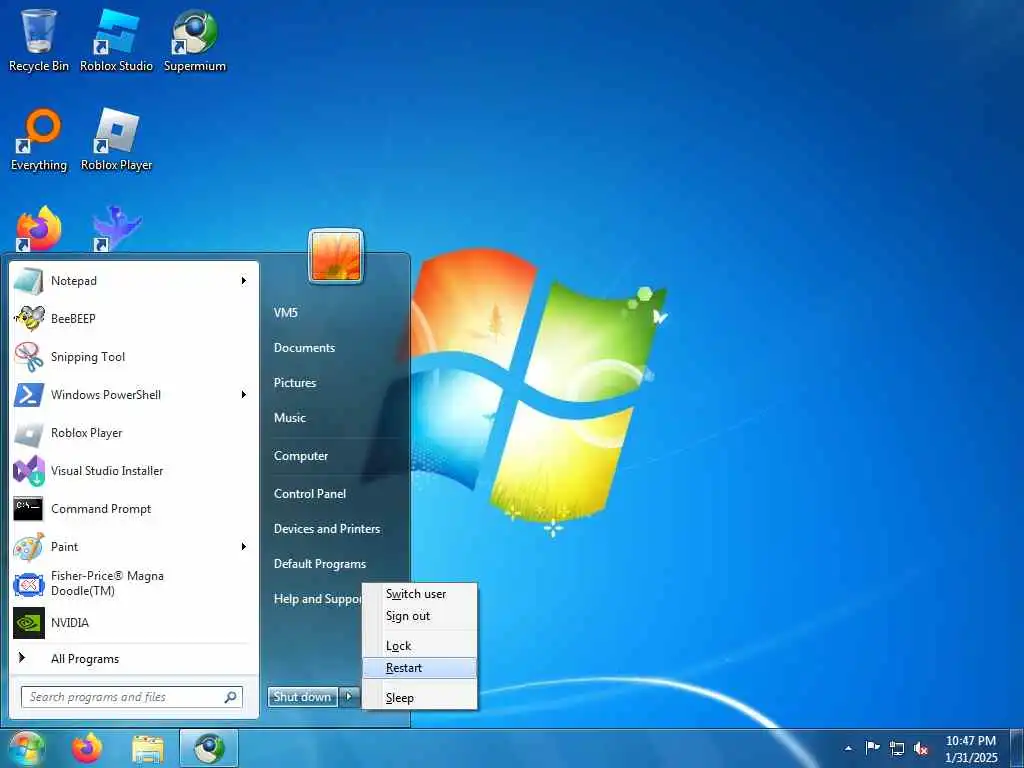Open Firefox from the taskbar
The image size is (1024, 768).
tap(87, 748)
